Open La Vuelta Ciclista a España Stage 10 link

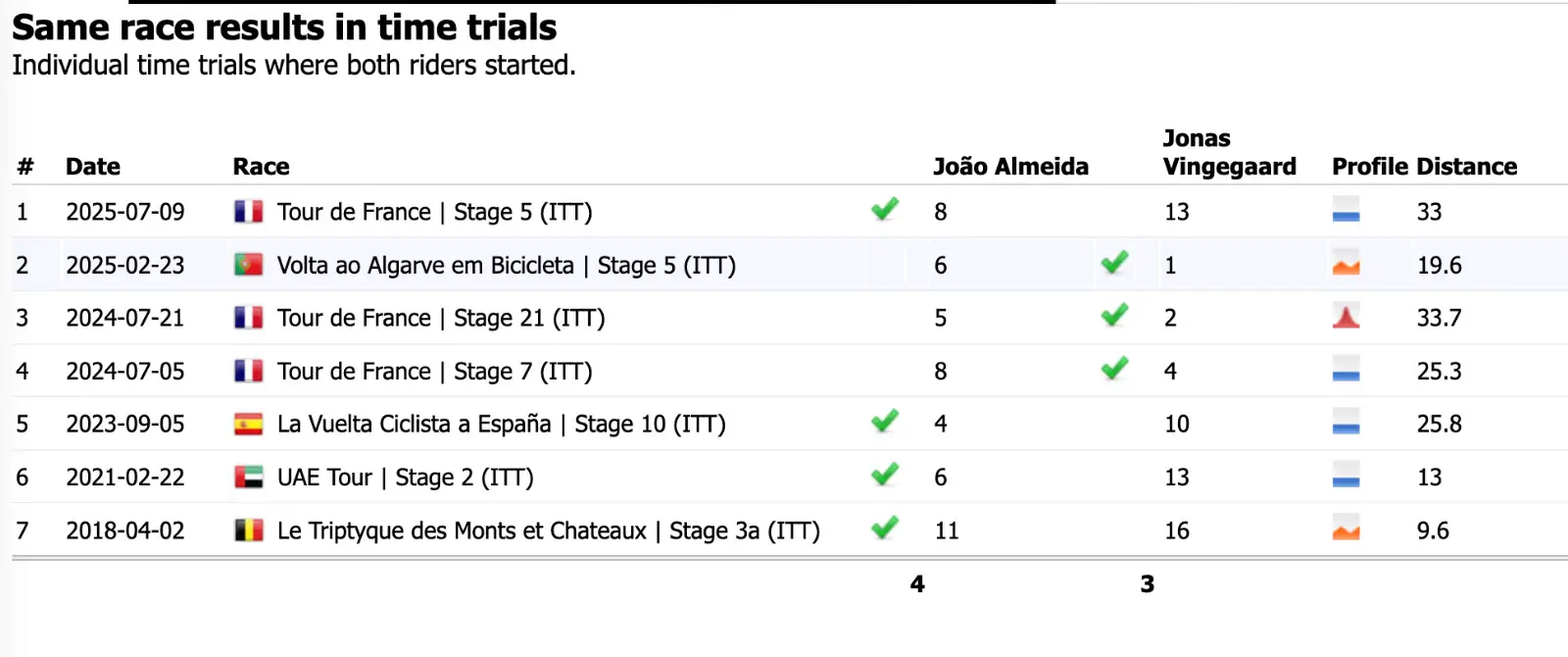[x=501, y=425]
